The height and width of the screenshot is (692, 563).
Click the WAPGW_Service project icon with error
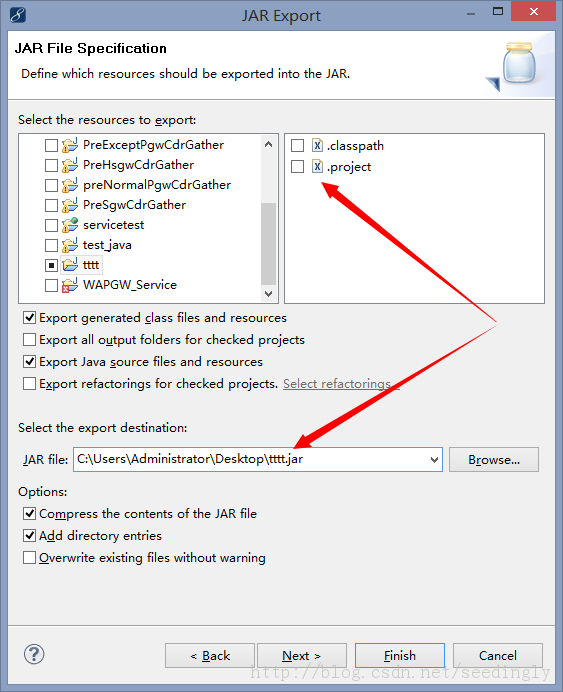(x=70, y=285)
